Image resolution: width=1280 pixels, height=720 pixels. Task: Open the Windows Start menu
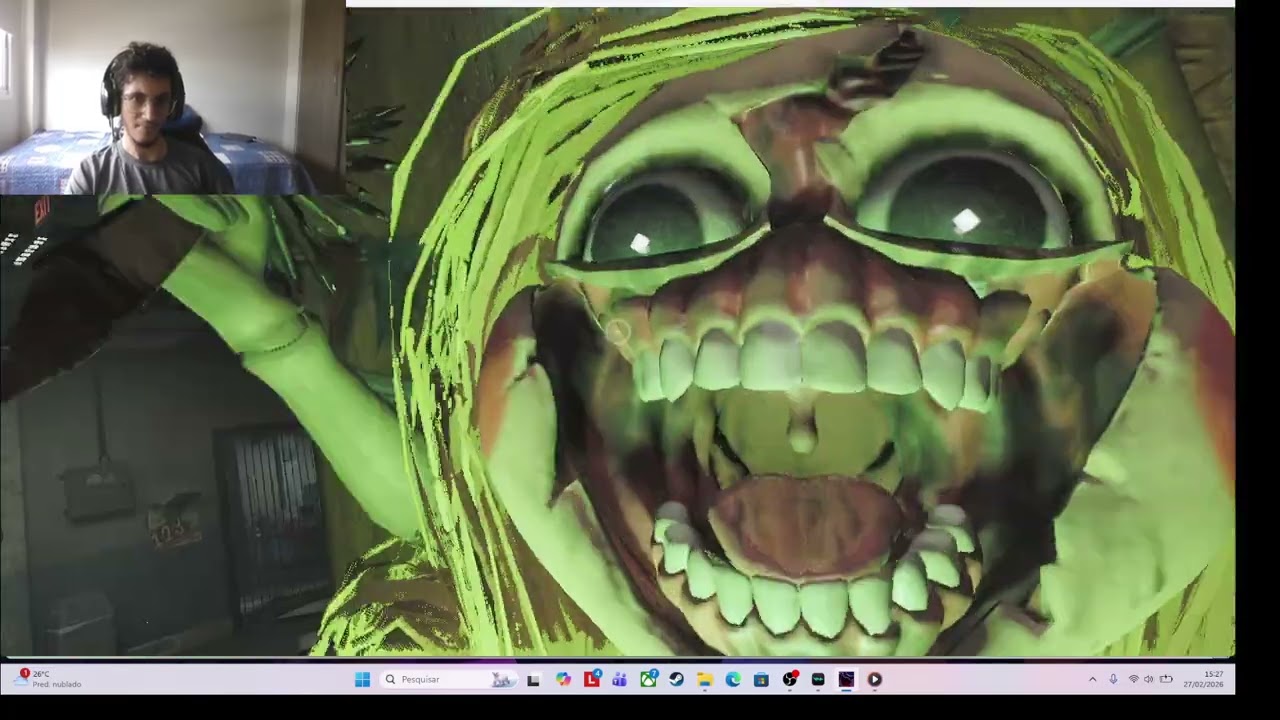(362, 679)
